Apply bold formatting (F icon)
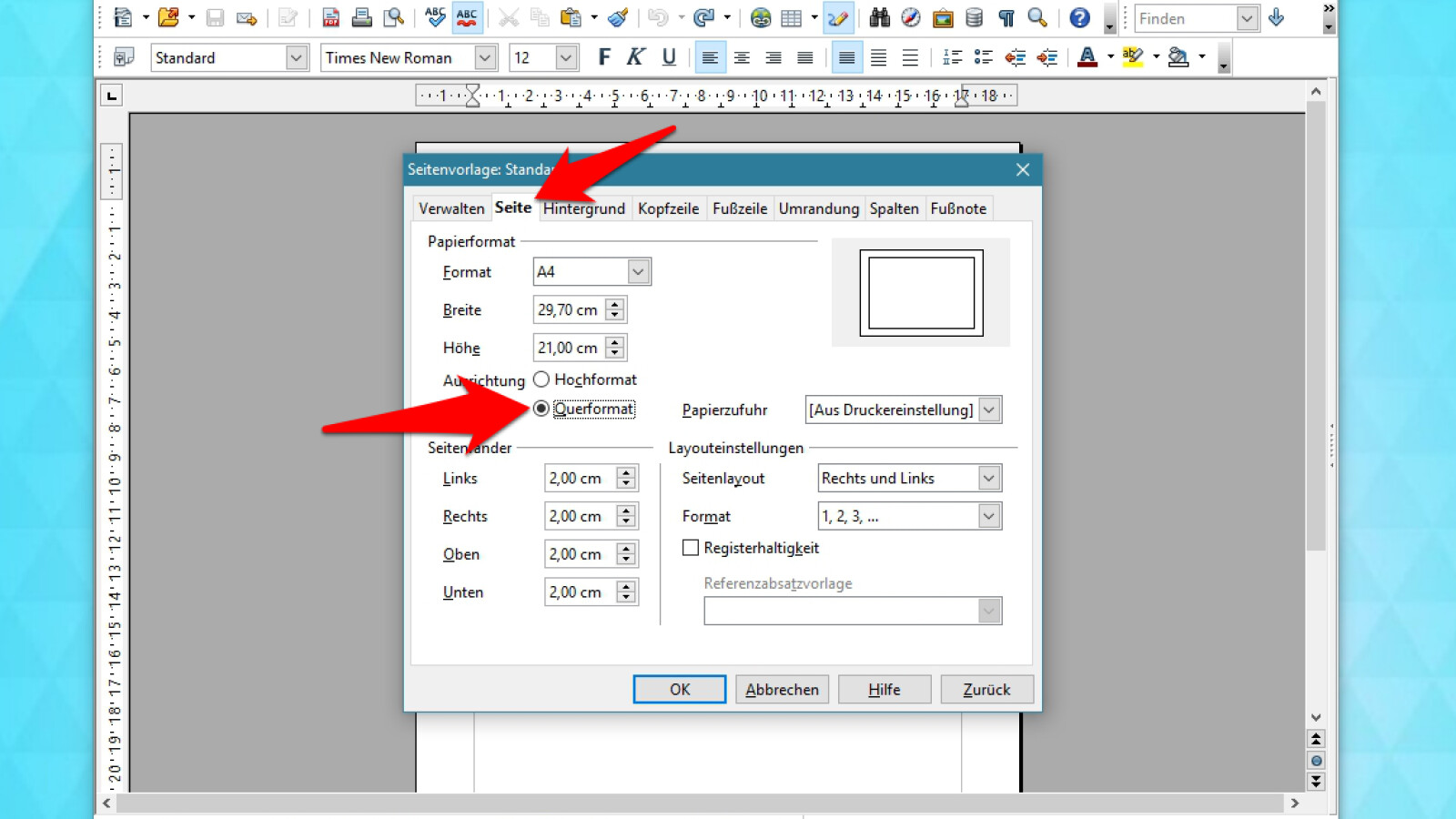Image resolution: width=1456 pixels, height=819 pixels. click(x=604, y=57)
